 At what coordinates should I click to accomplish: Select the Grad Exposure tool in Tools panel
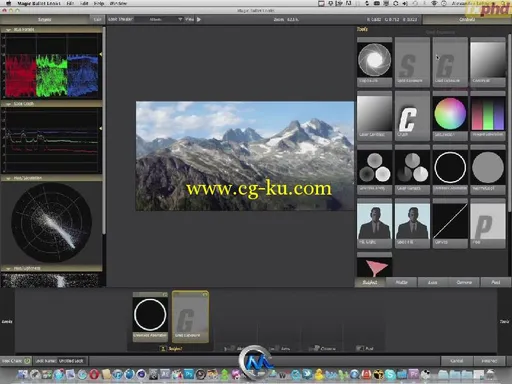(450, 62)
